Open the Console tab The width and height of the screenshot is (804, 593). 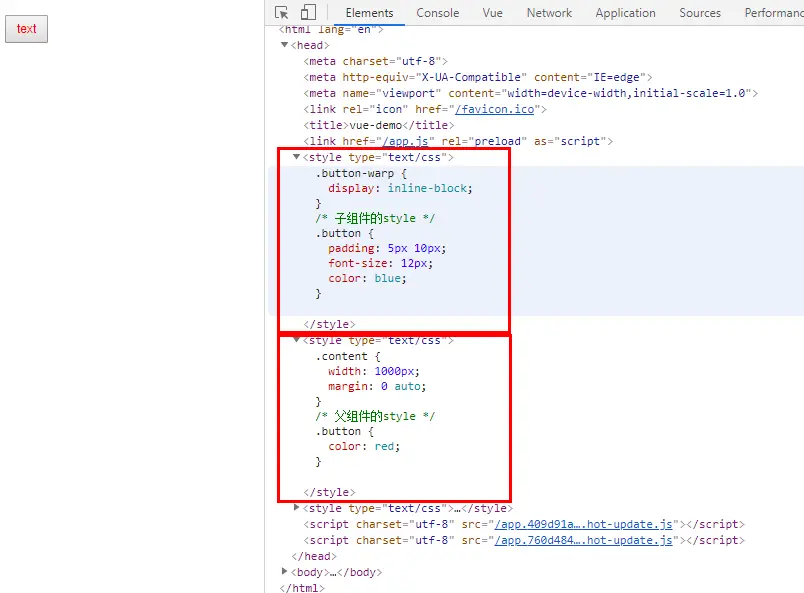tap(437, 13)
